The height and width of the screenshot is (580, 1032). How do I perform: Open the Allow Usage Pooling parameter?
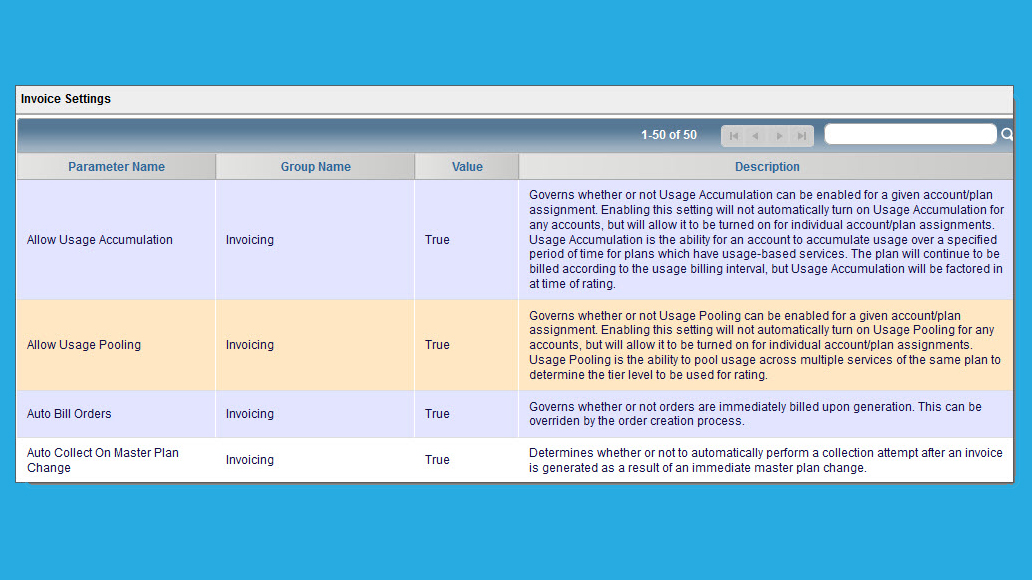[x=84, y=344]
